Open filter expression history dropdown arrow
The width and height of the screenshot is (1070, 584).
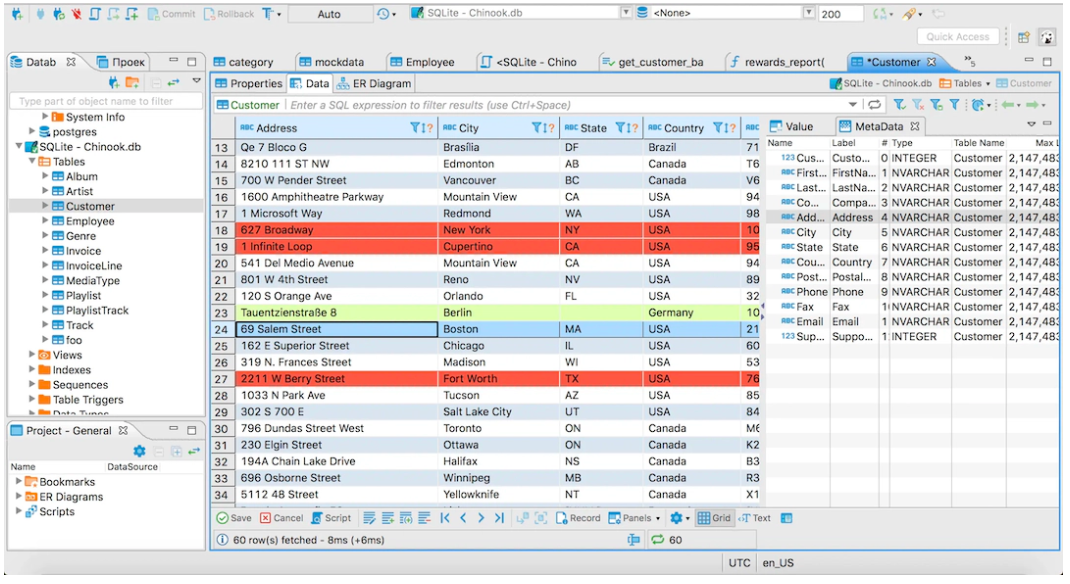[x=853, y=105]
